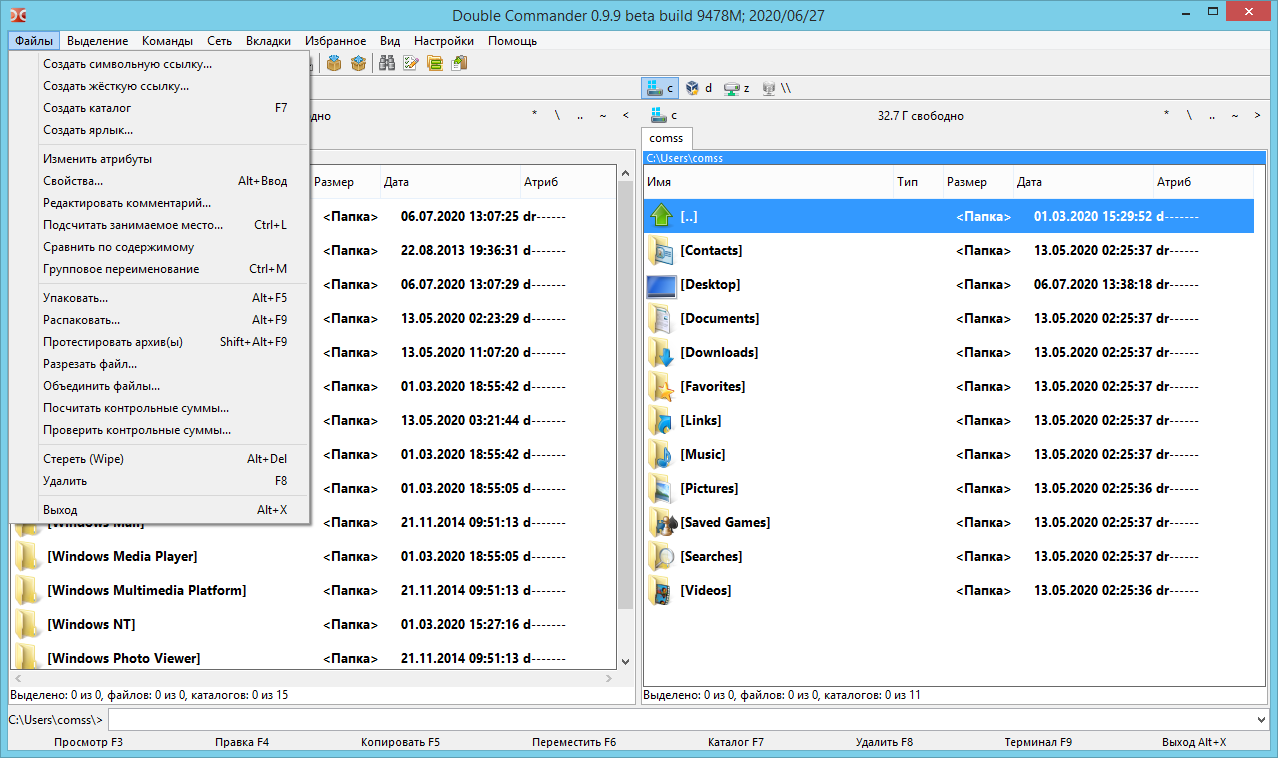The image size is (1278, 758).
Task: Click the Favorites folder icon
Action: [x=661, y=386]
